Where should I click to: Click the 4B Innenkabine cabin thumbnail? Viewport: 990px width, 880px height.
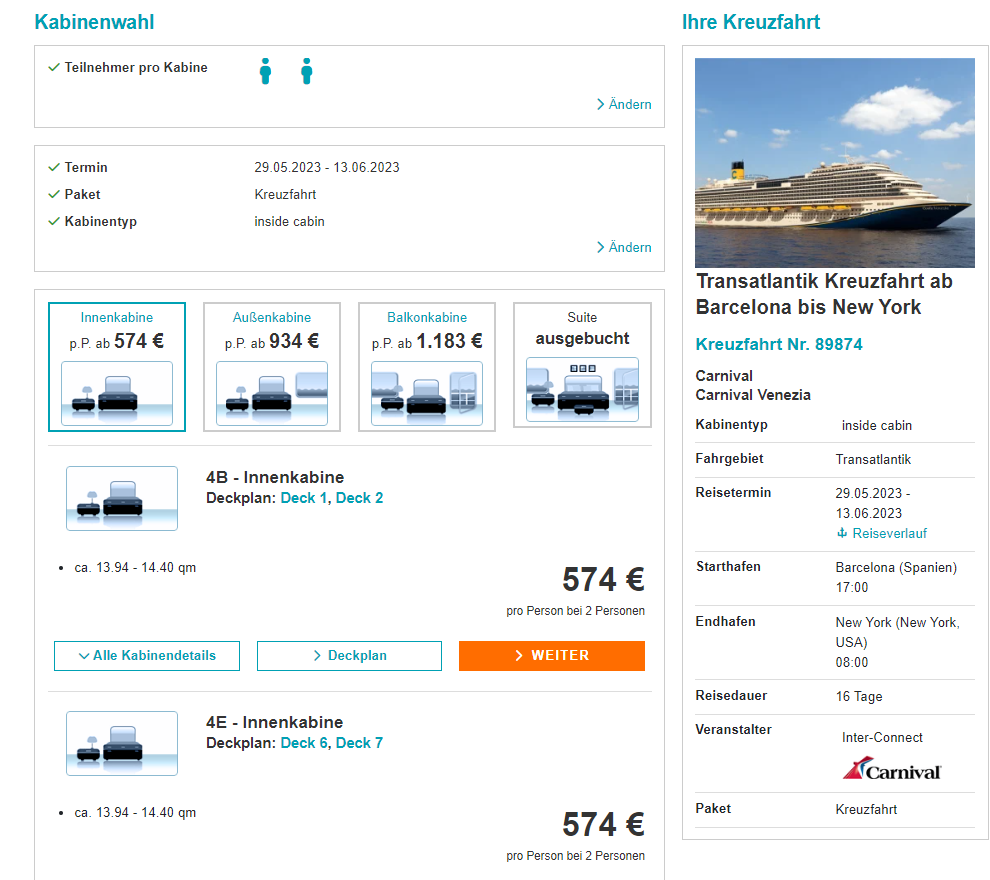pos(122,498)
